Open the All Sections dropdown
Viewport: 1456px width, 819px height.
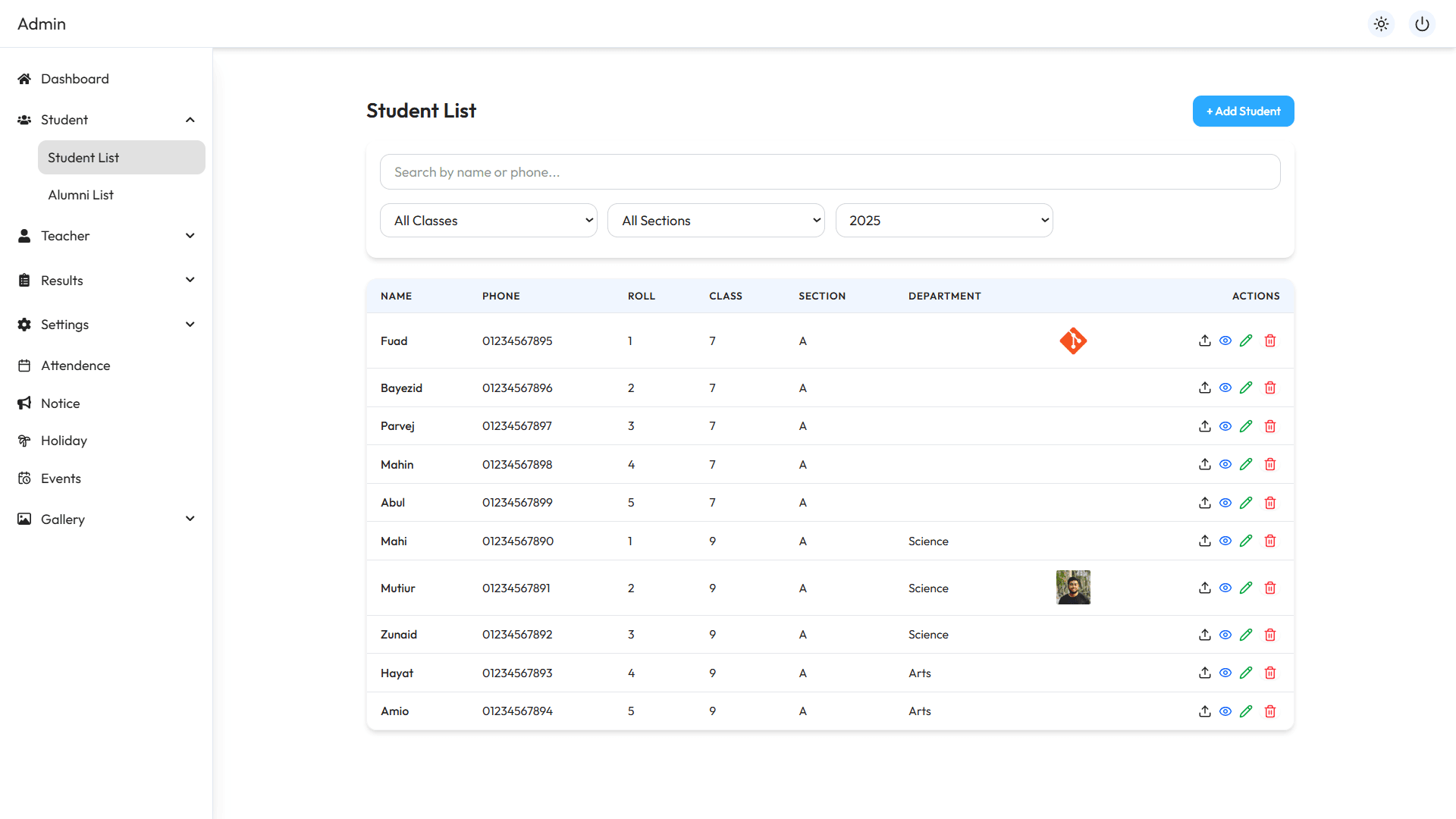click(x=716, y=221)
